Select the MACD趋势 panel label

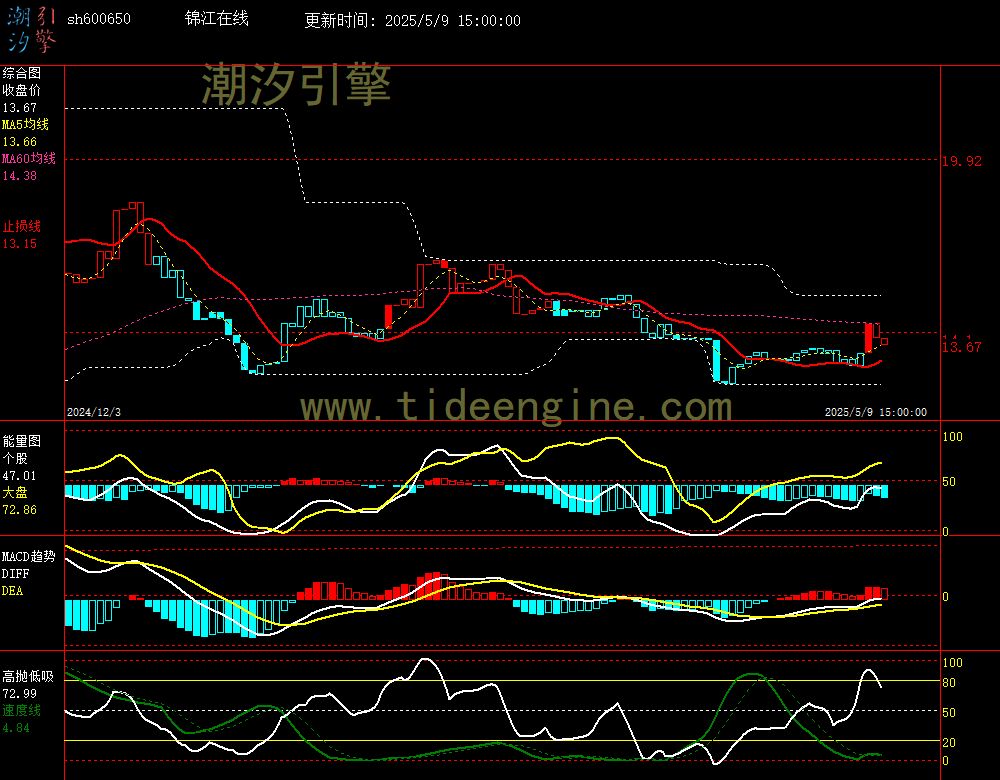pos(29,556)
